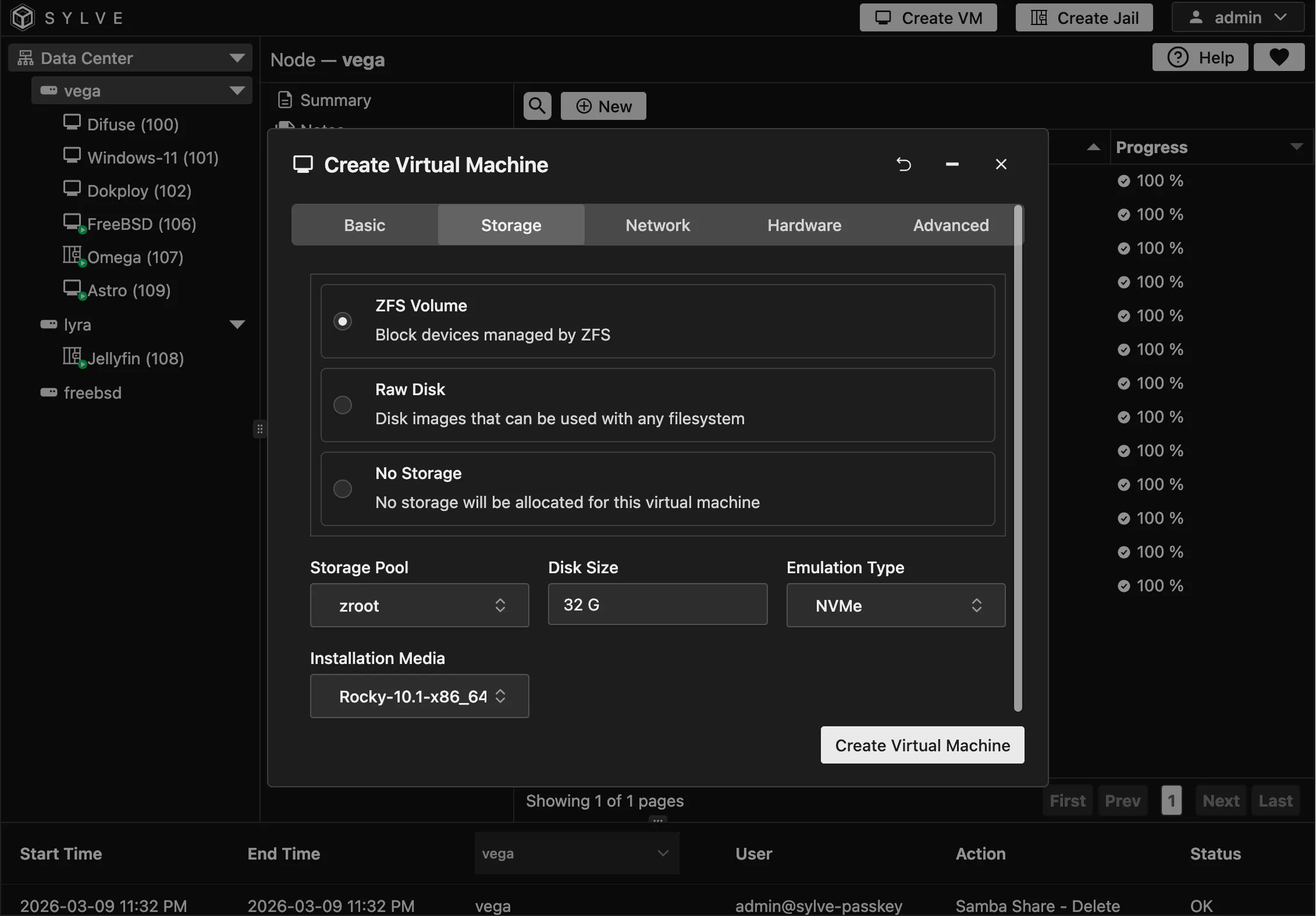Click the search magnifier icon
Screen dimensions: 1316x916
(537, 106)
